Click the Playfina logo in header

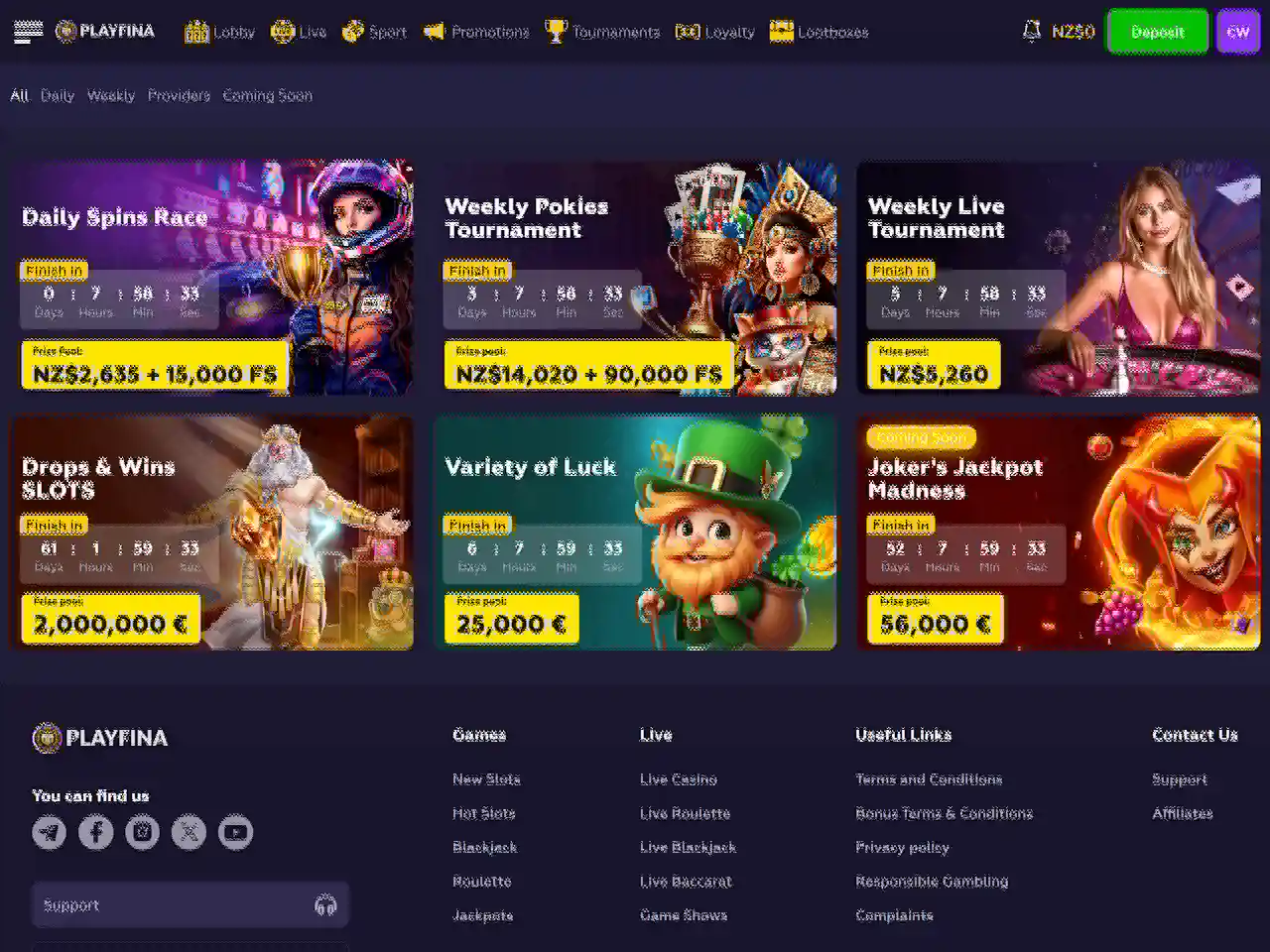[x=105, y=32]
